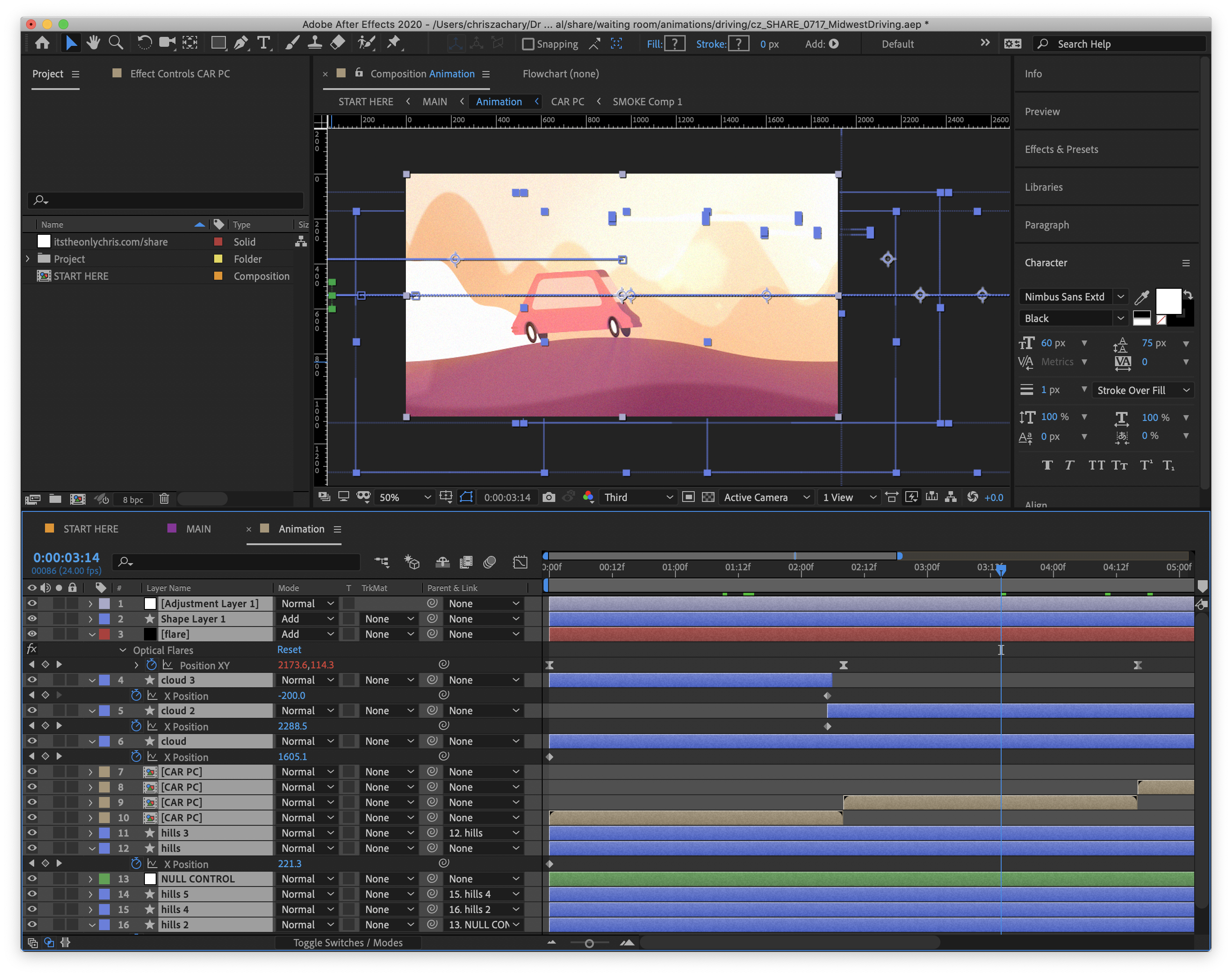Toggle visibility of NULL CONTROL layer
This screenshot has width=1232, height=976.
32,878
